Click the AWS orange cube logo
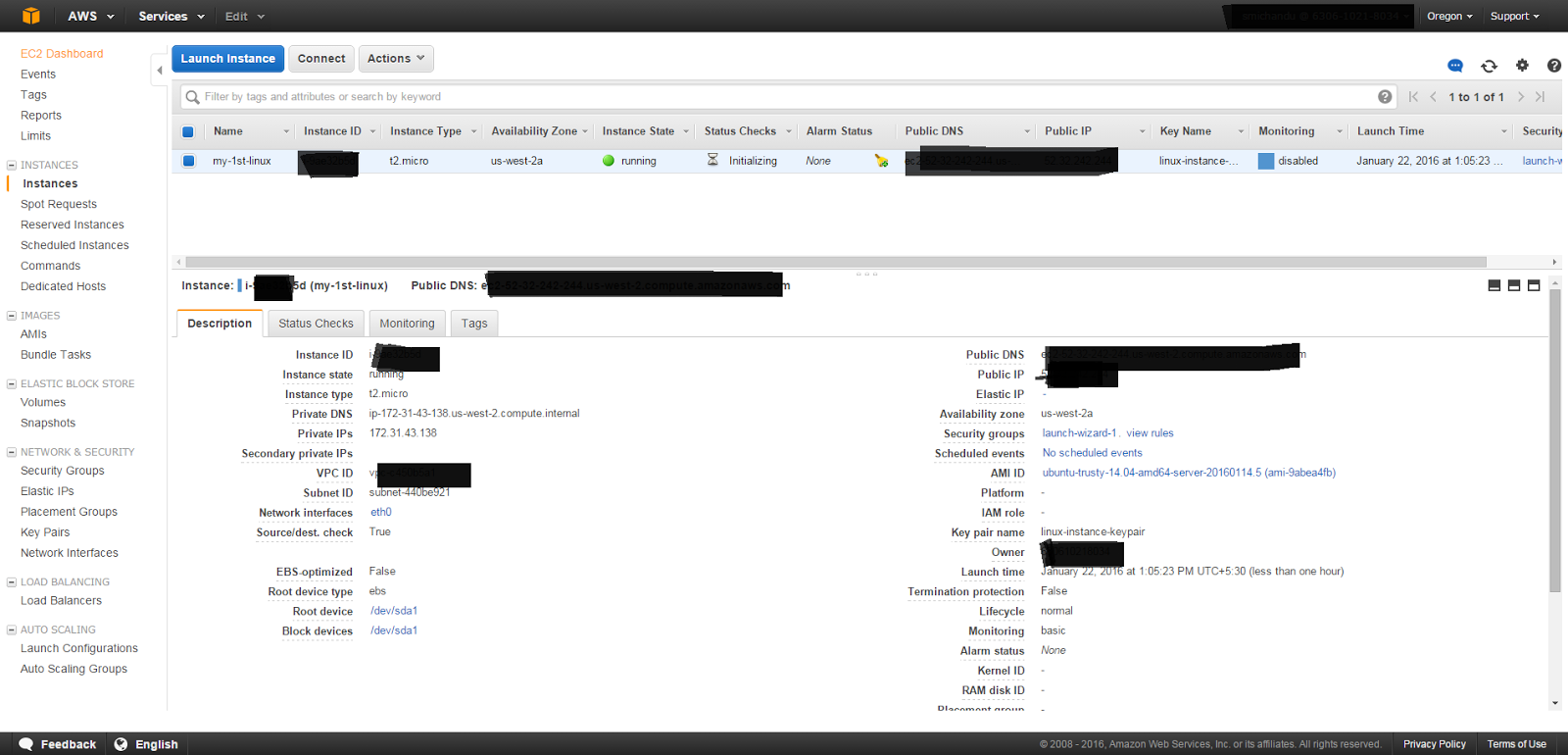The width and height of the screenshot is (1568, 755). (31, 16)
